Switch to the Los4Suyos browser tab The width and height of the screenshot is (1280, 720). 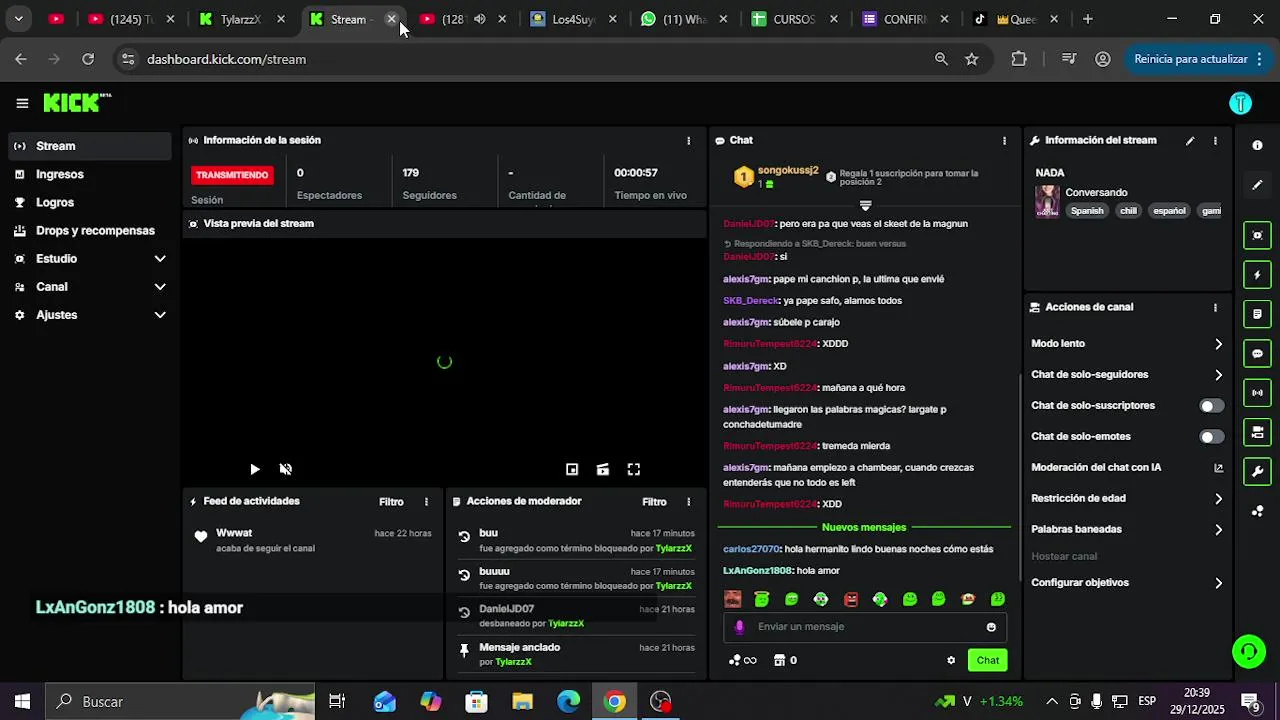572,19
